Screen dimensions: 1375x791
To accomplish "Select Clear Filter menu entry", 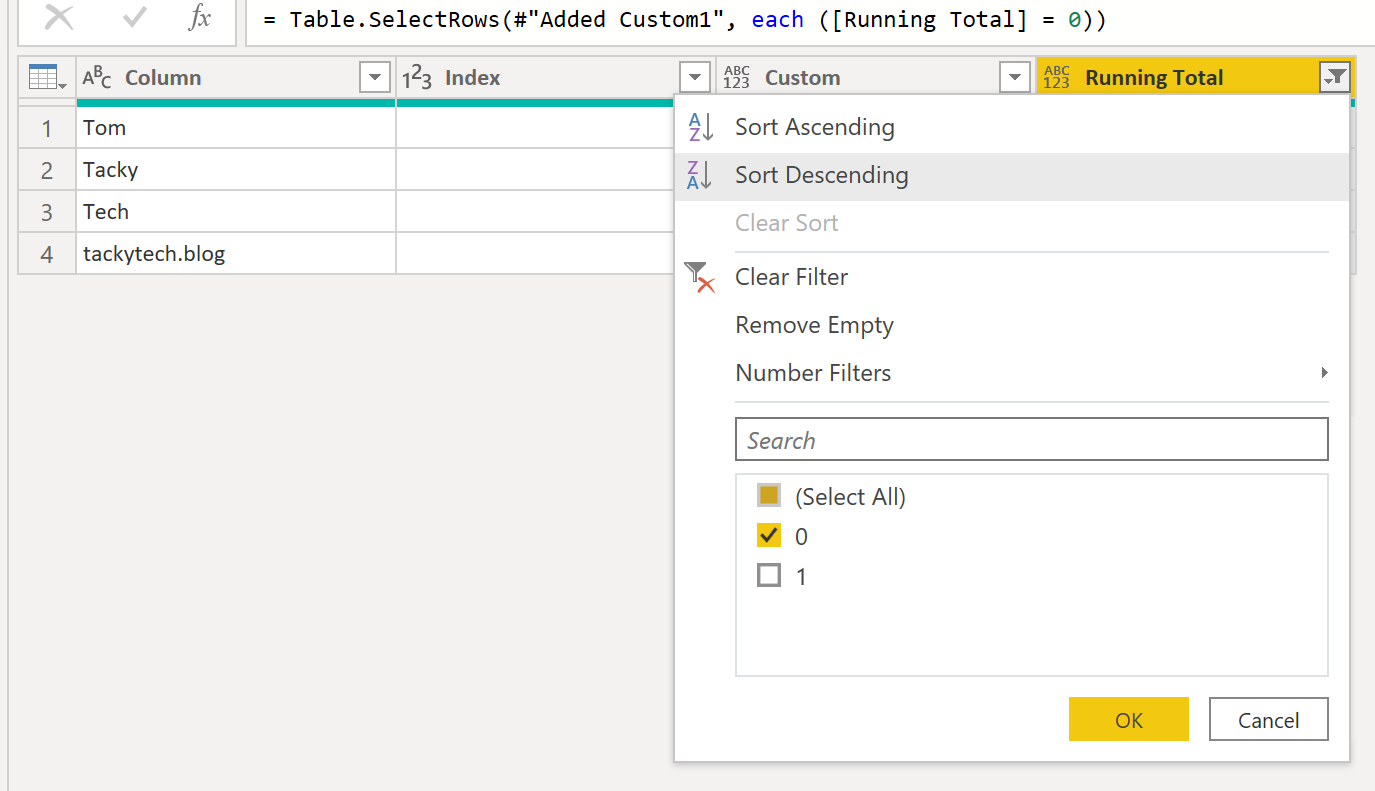I will pos(1012,277).
